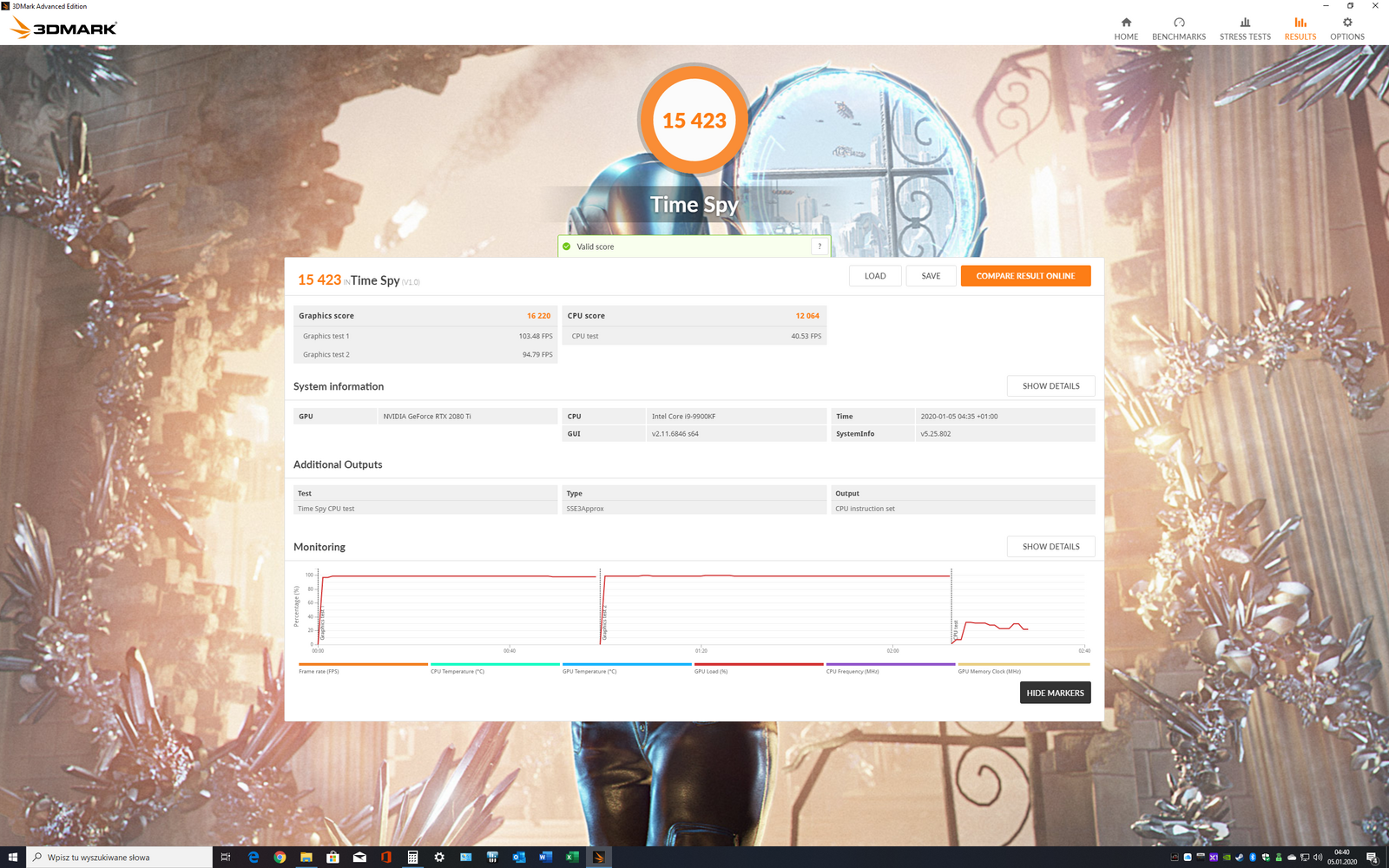Launch Microsoft Edge from the taskbar

point(253,857)
